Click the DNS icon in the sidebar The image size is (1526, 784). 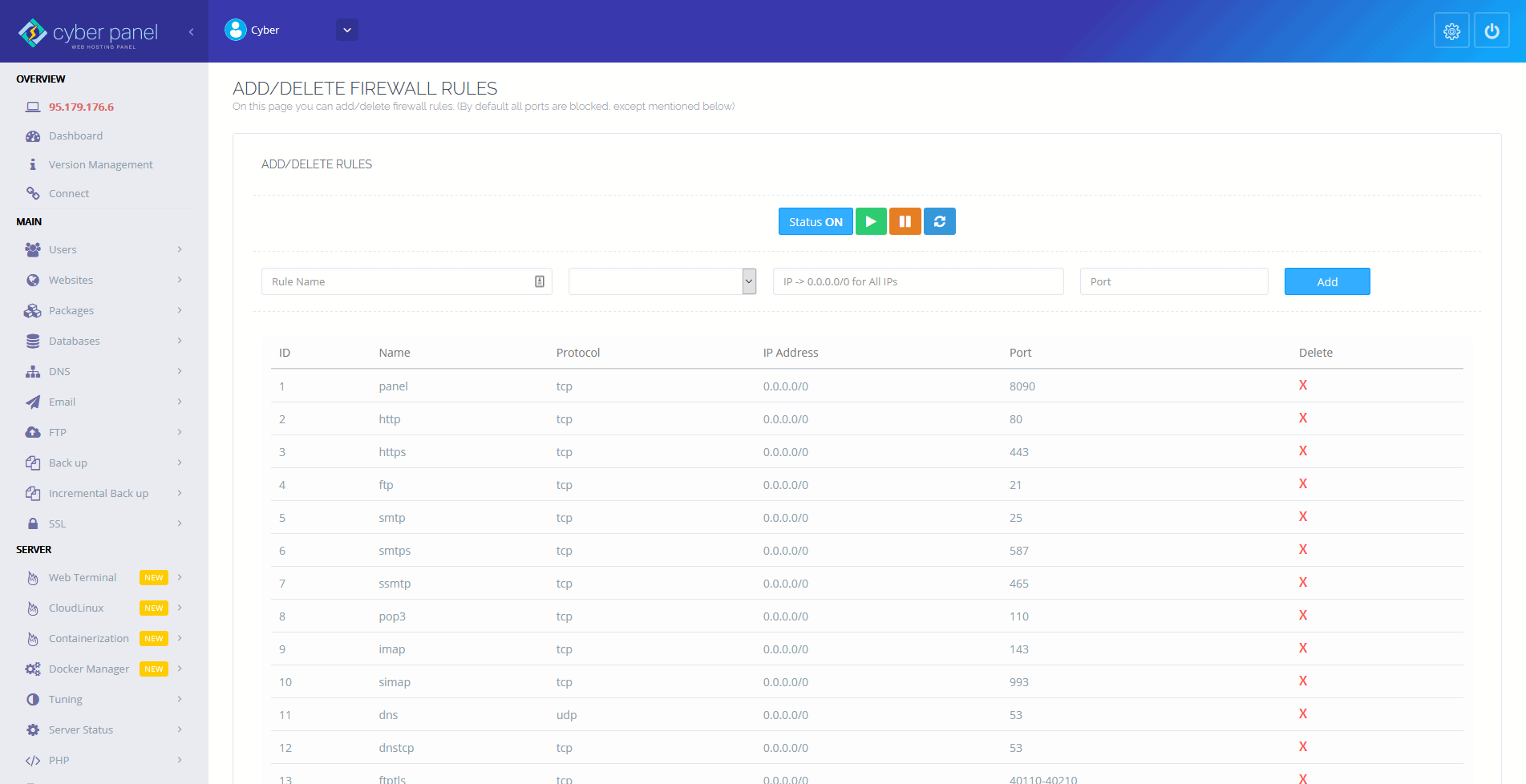pos(32,371)
